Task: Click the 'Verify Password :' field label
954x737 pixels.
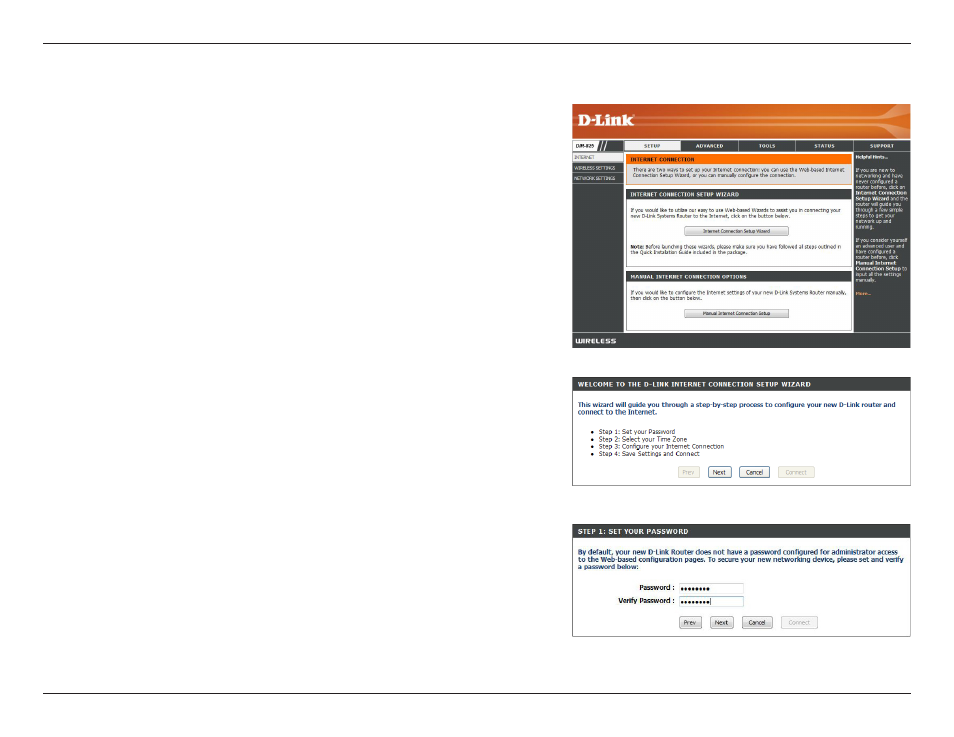Action: point(646,601)
